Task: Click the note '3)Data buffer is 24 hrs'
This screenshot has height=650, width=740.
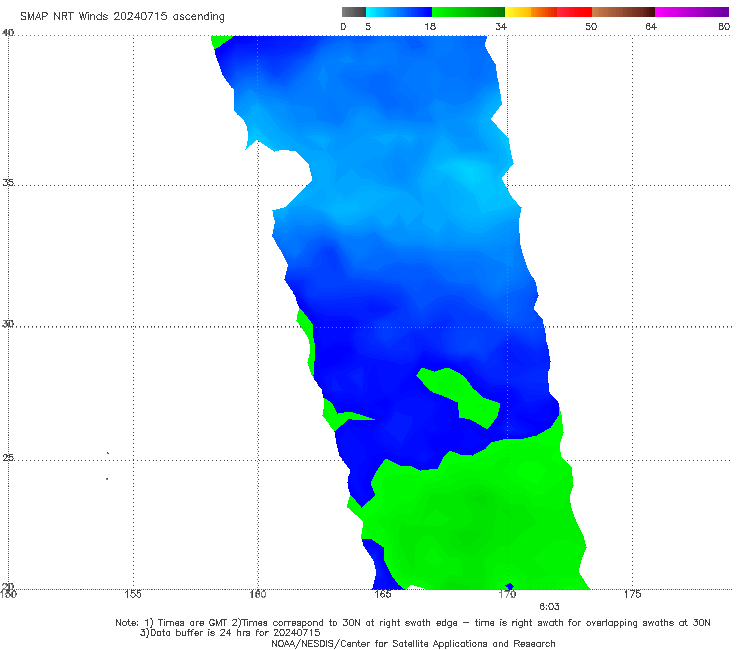Action: pos(230,633)
